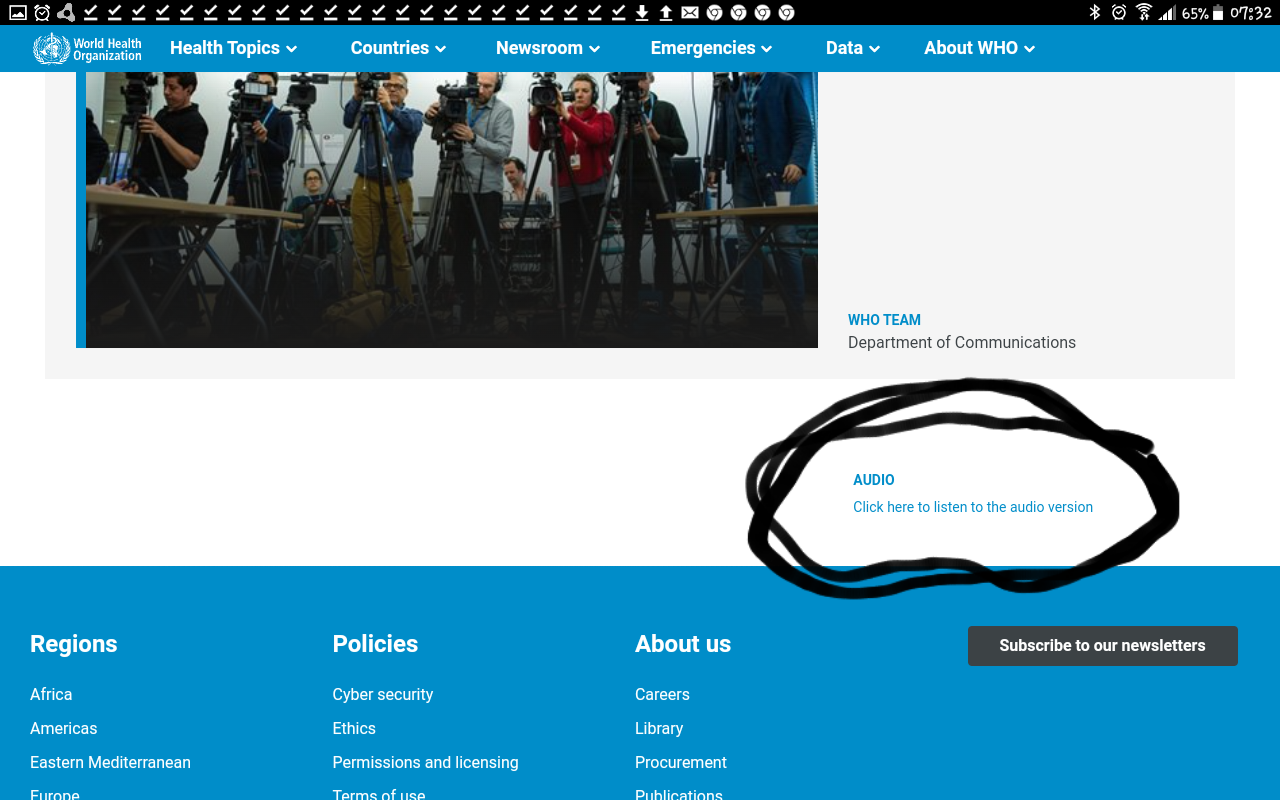1280x800 pixels.
Task: Open the Cyber security policy link
Action: click(x=382, y=694)
